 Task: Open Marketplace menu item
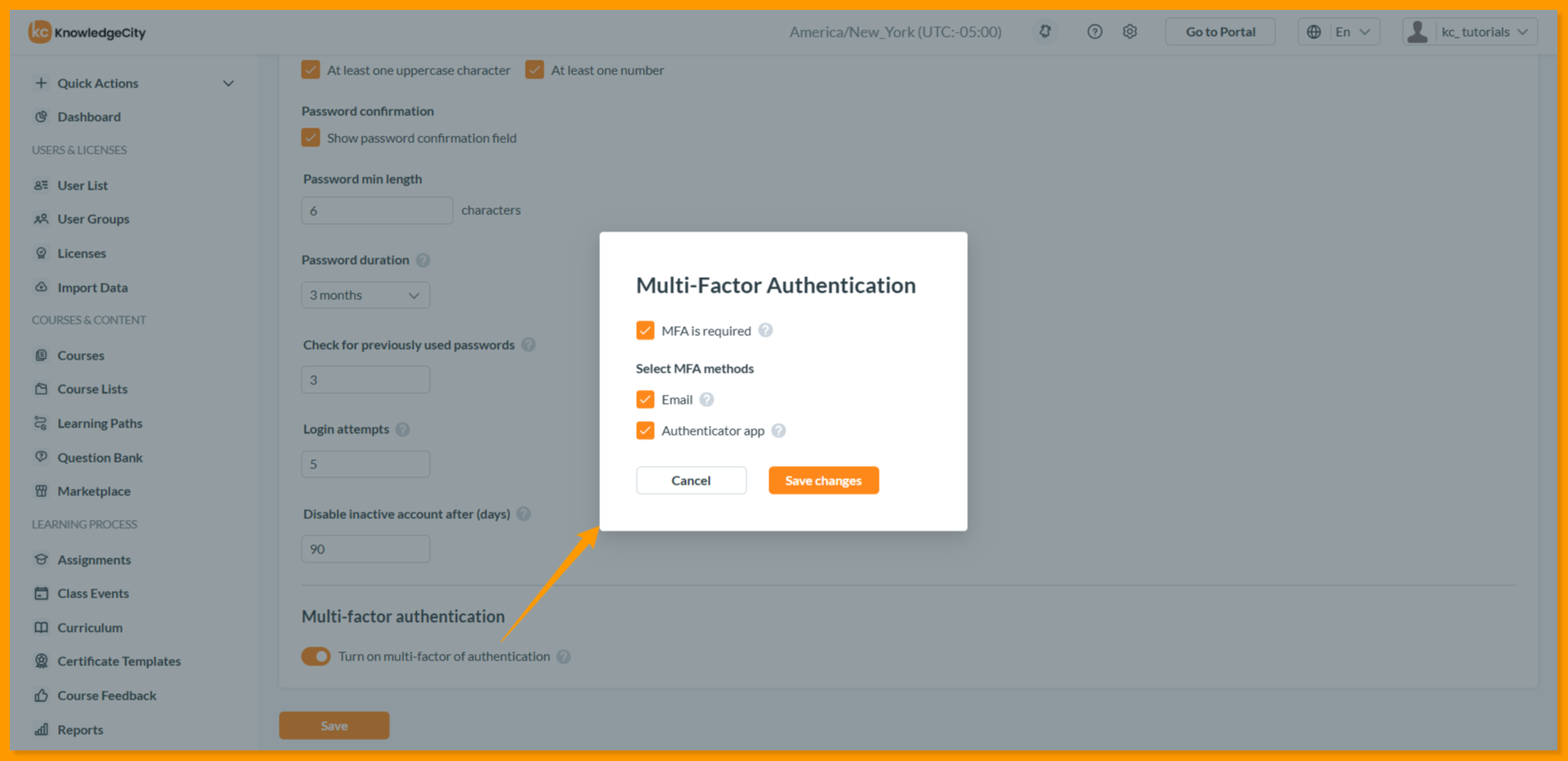(x=94, y=491)
